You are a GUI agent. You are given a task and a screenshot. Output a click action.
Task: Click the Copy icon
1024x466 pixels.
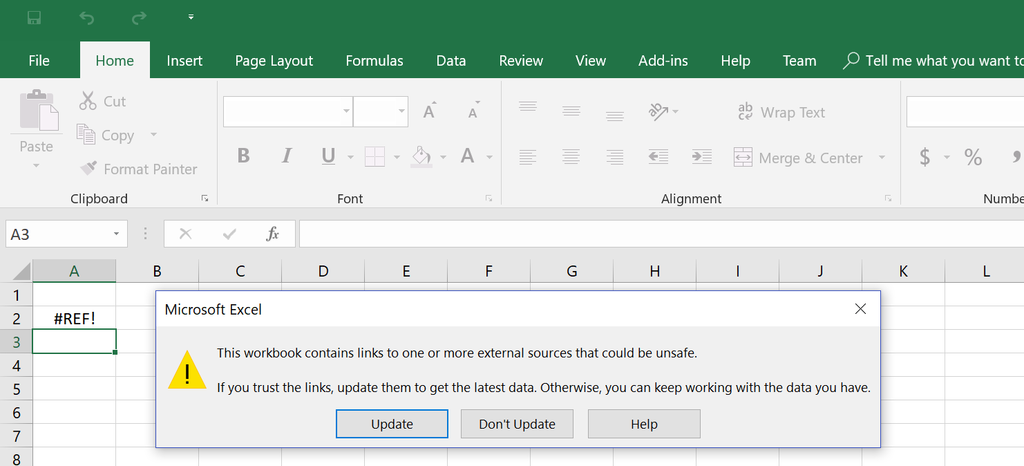click(86, 134)
